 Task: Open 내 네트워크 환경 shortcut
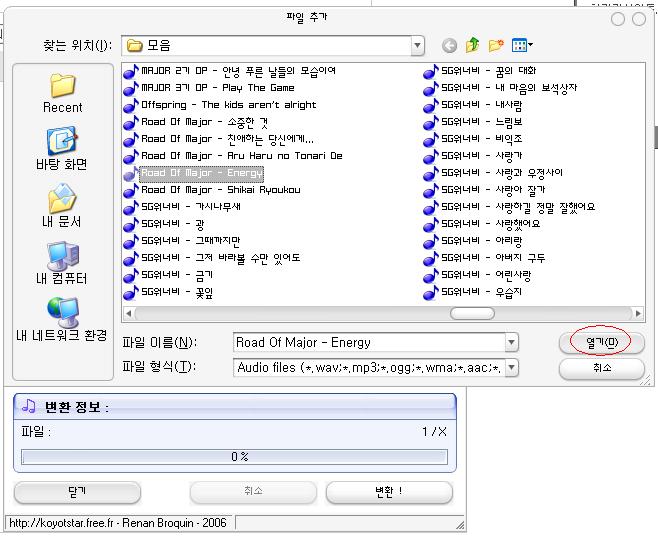pyautogui.click(x=62, y=319)
